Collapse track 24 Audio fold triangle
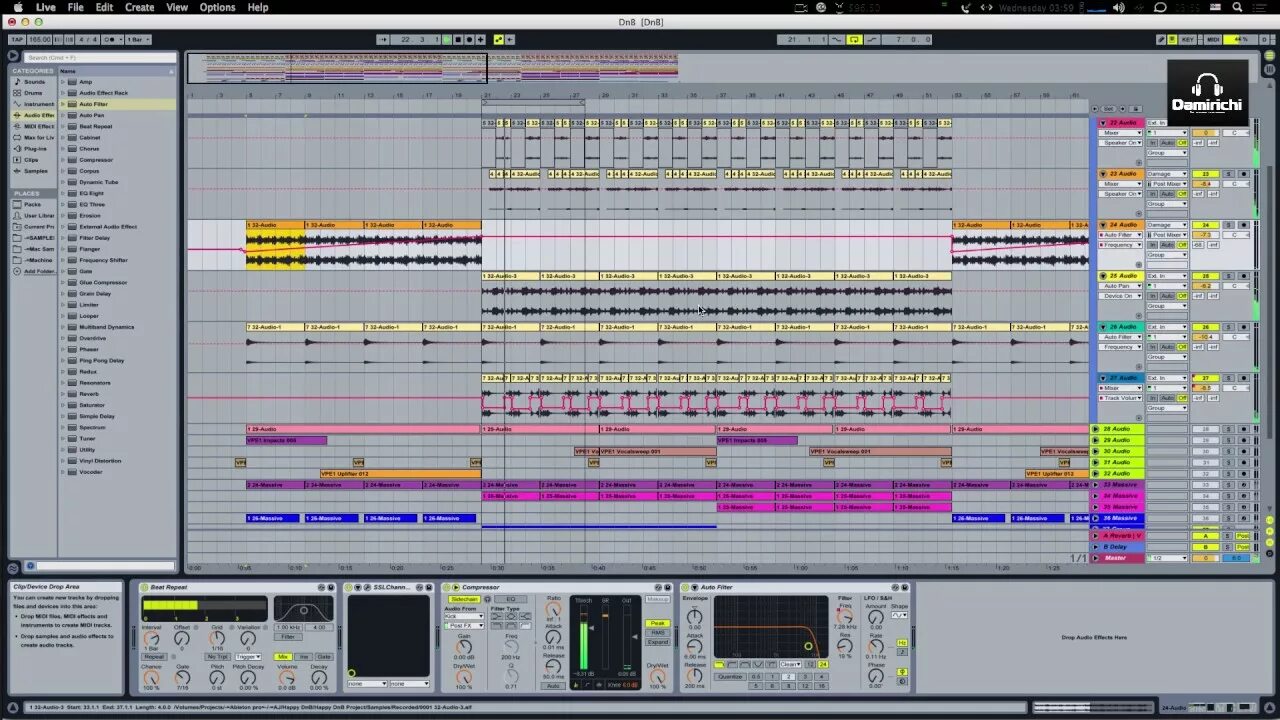Image resolution: width=1280 pixels, height=720 pixels. click(1102, 225)
